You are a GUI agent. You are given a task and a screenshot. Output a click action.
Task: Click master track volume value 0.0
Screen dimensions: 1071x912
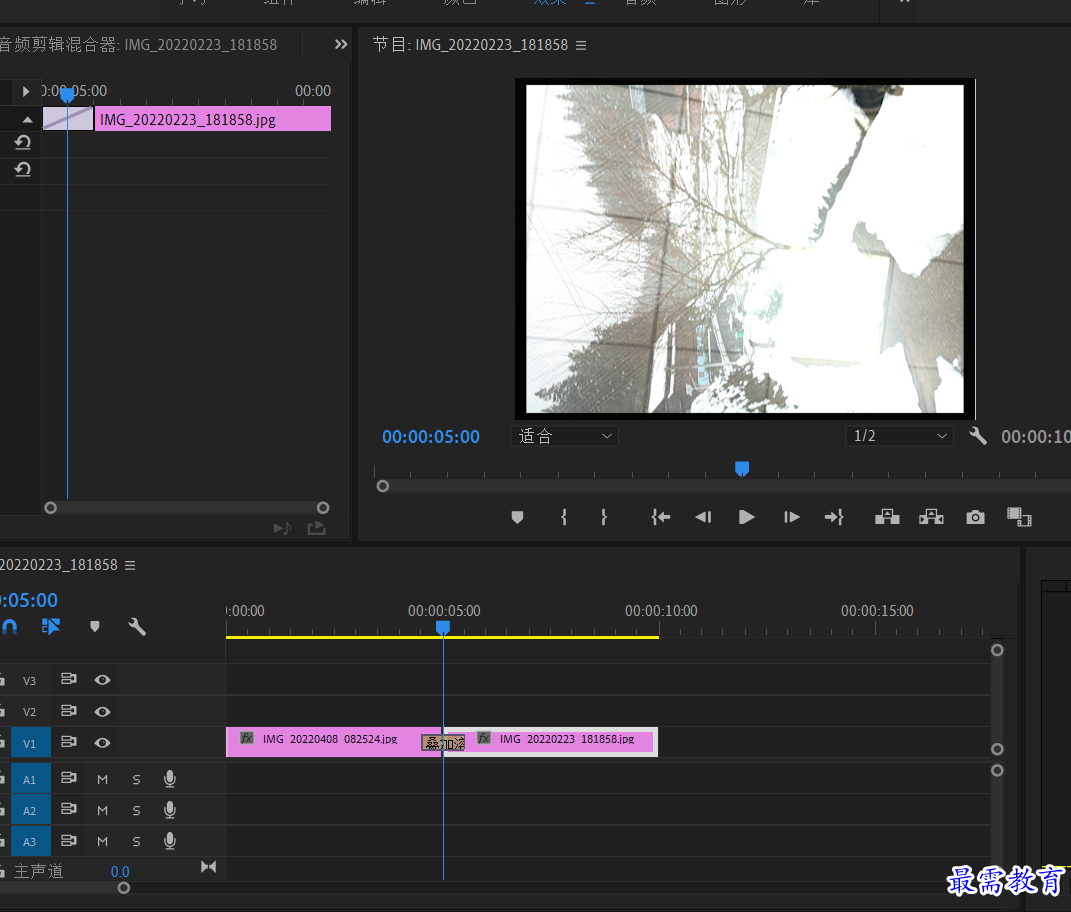pyautogui.click(x=120, y=872)
